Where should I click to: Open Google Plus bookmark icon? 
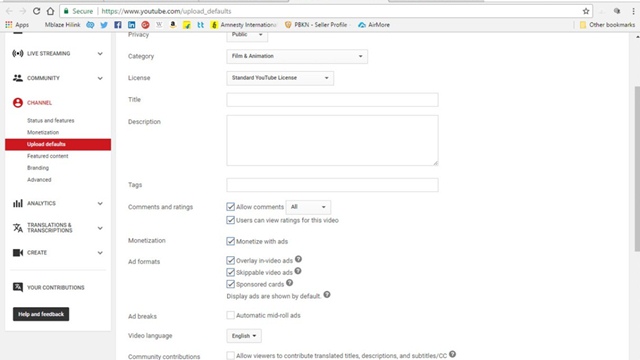(145, 25)
